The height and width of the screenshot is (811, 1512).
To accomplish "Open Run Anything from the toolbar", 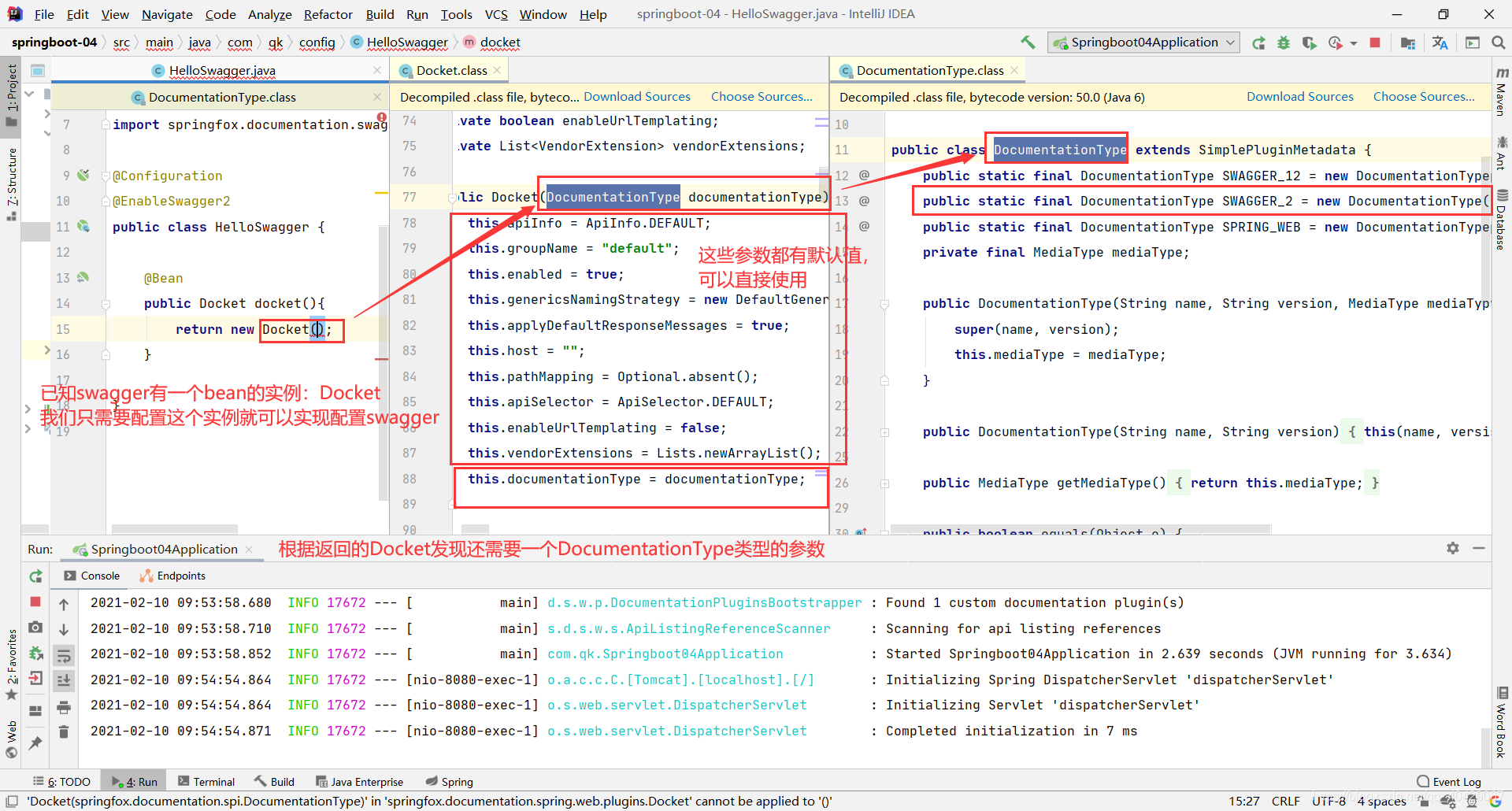I will point(1472,43).
